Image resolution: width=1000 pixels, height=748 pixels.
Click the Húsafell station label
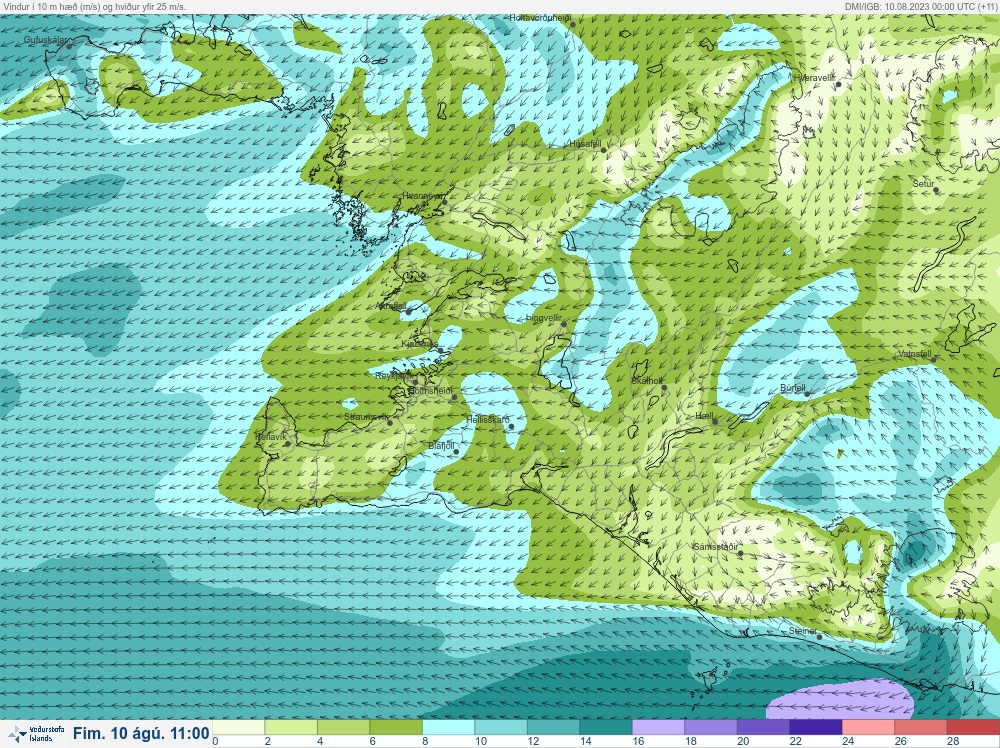585,144
